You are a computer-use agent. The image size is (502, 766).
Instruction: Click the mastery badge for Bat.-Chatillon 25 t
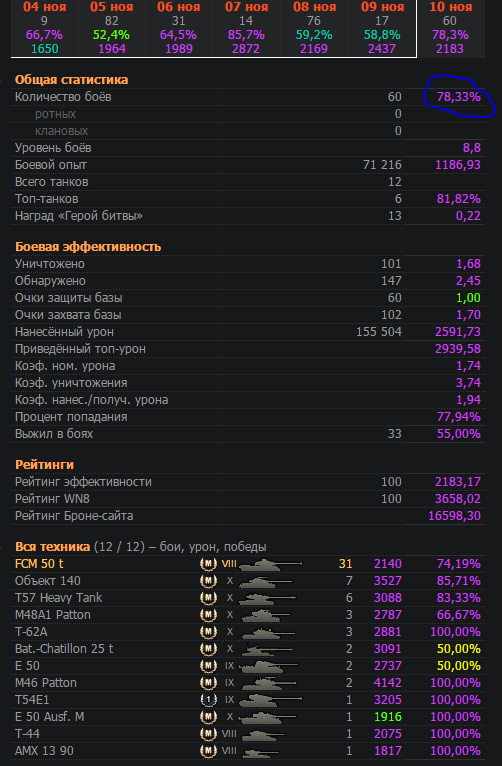(208, 649)
